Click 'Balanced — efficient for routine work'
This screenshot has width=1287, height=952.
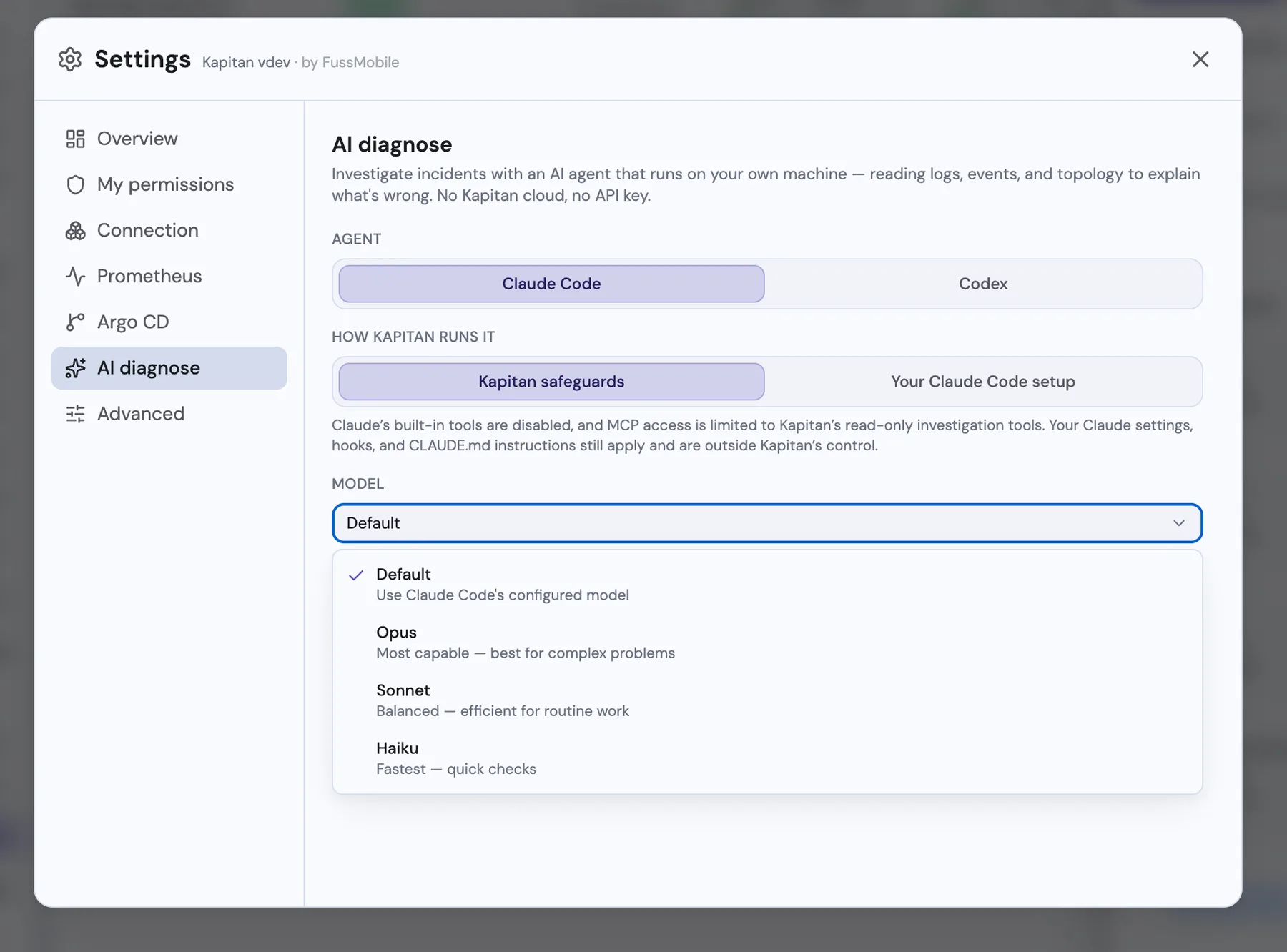pyautogui.click(x=503, y=711)
